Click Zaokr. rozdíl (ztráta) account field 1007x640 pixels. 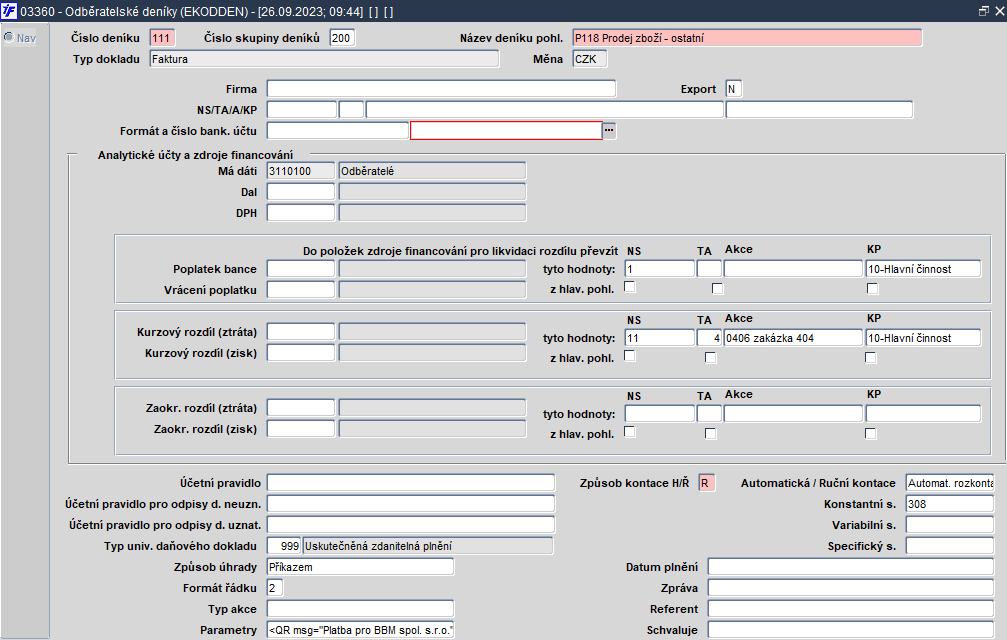[301, 408]
